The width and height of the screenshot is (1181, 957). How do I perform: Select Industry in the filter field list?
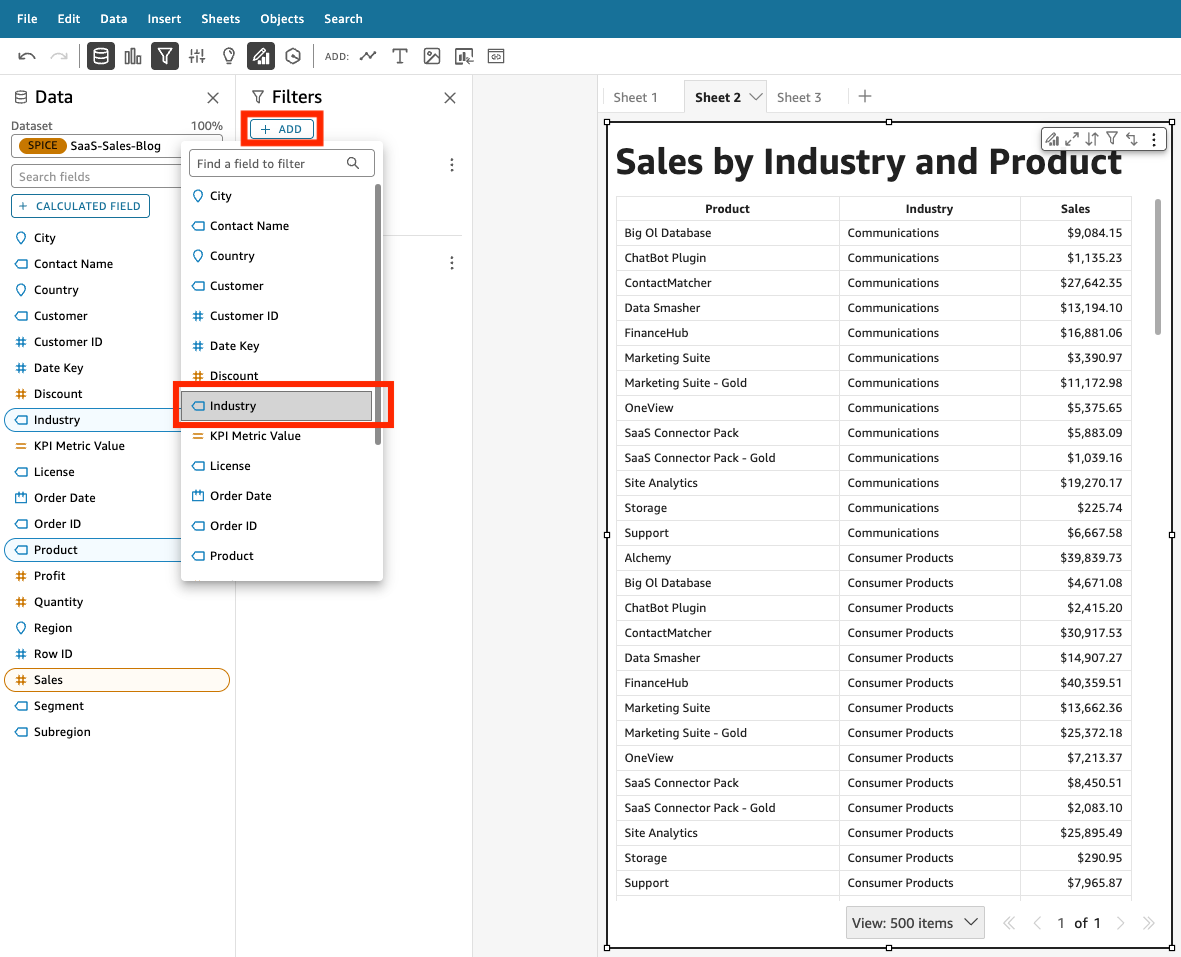click(x=276, y=406)
